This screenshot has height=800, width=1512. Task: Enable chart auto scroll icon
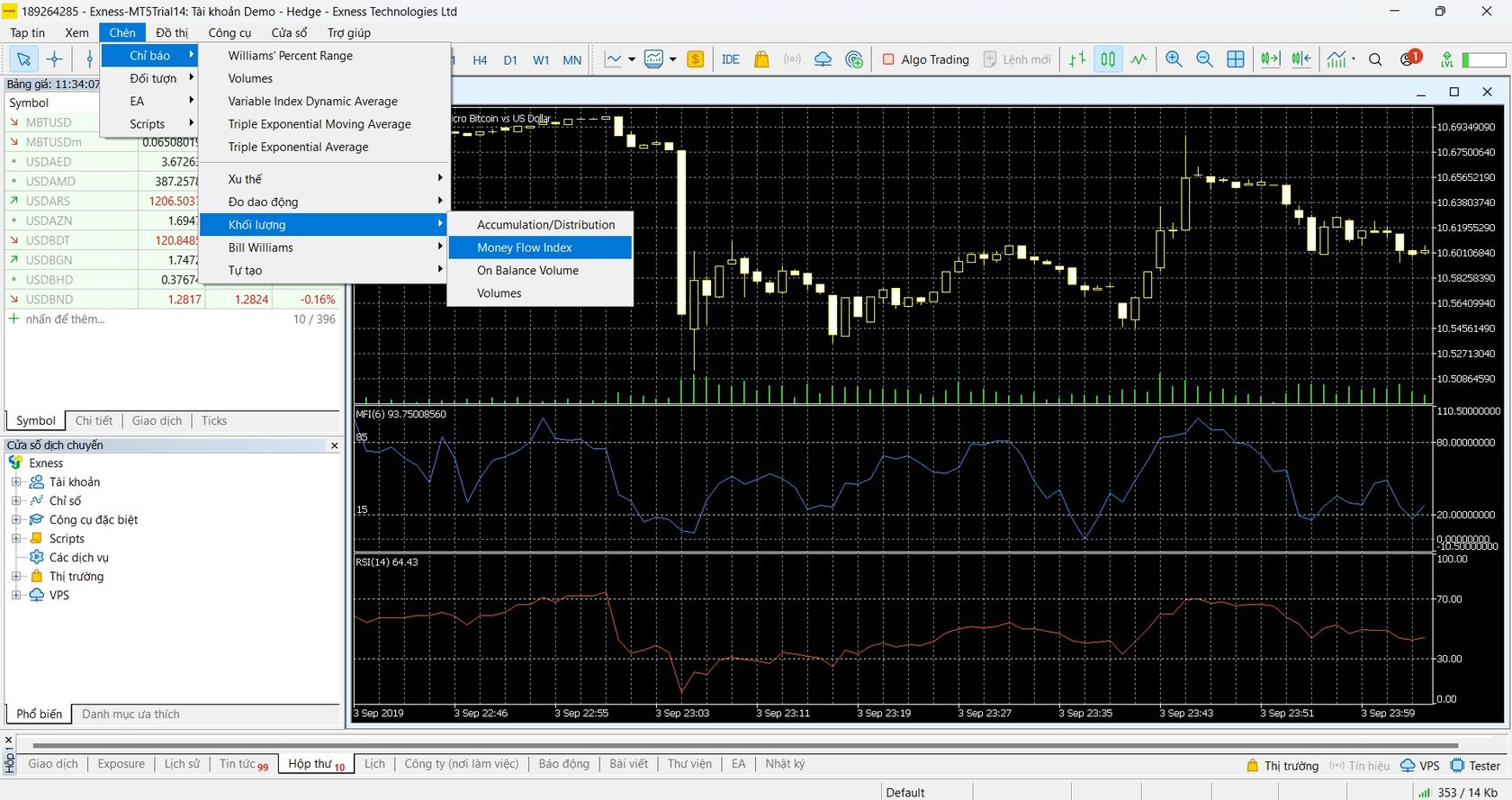click(1270, 59)
